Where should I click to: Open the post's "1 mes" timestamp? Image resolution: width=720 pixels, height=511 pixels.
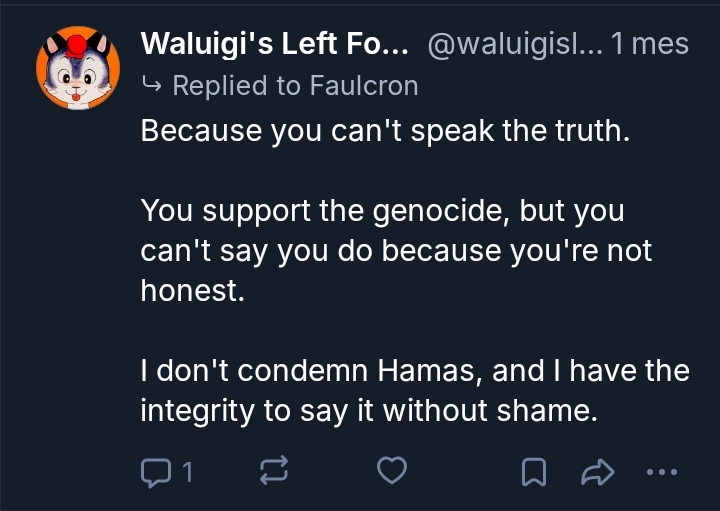[651, 44]
